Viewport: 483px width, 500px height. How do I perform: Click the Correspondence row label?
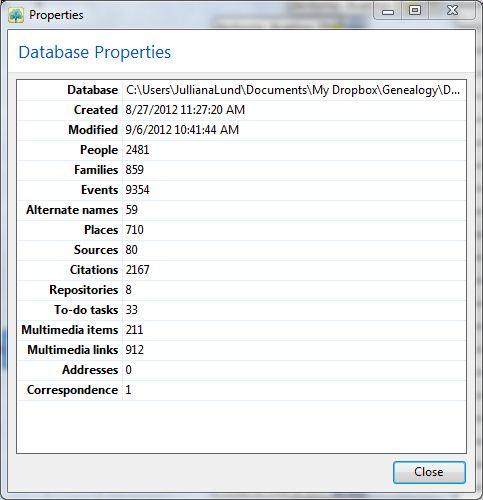point(73,390)
